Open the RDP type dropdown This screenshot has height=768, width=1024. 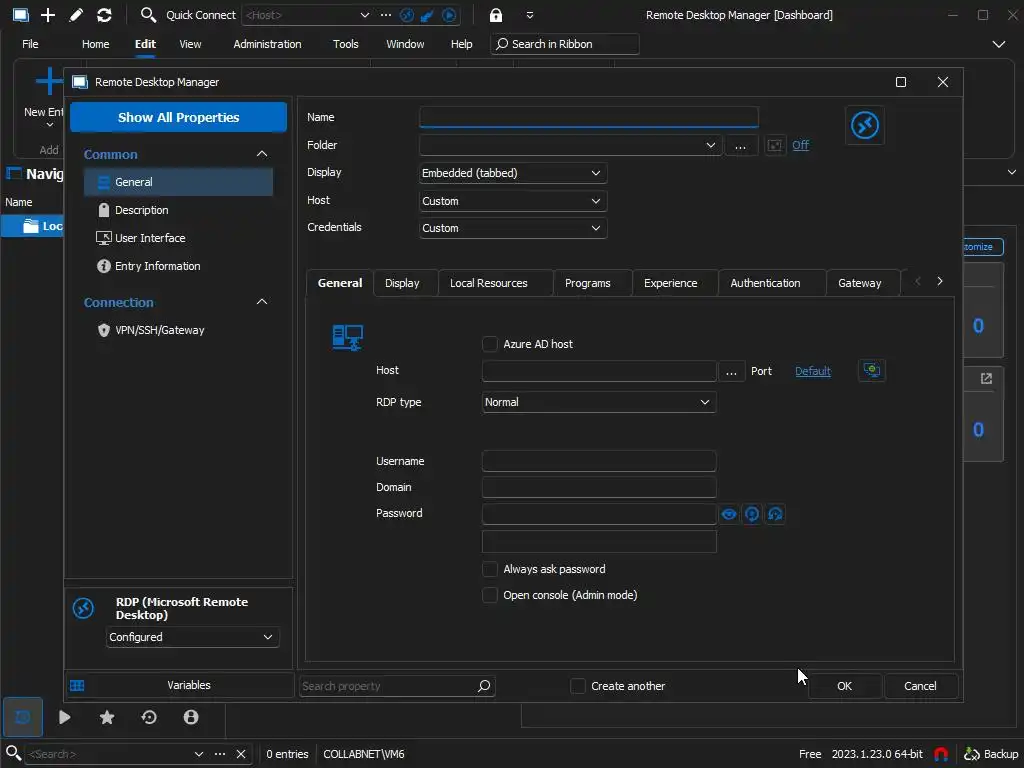(598, 402)
